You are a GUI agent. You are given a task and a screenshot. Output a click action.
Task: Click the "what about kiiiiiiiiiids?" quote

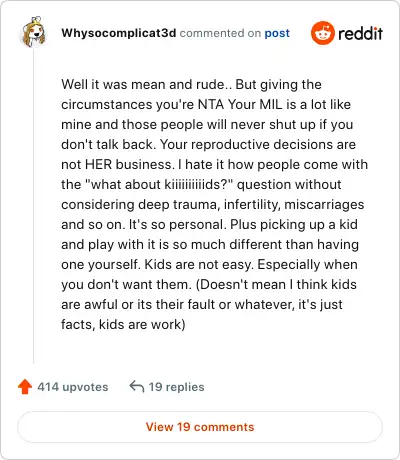[x=159, y=184]
